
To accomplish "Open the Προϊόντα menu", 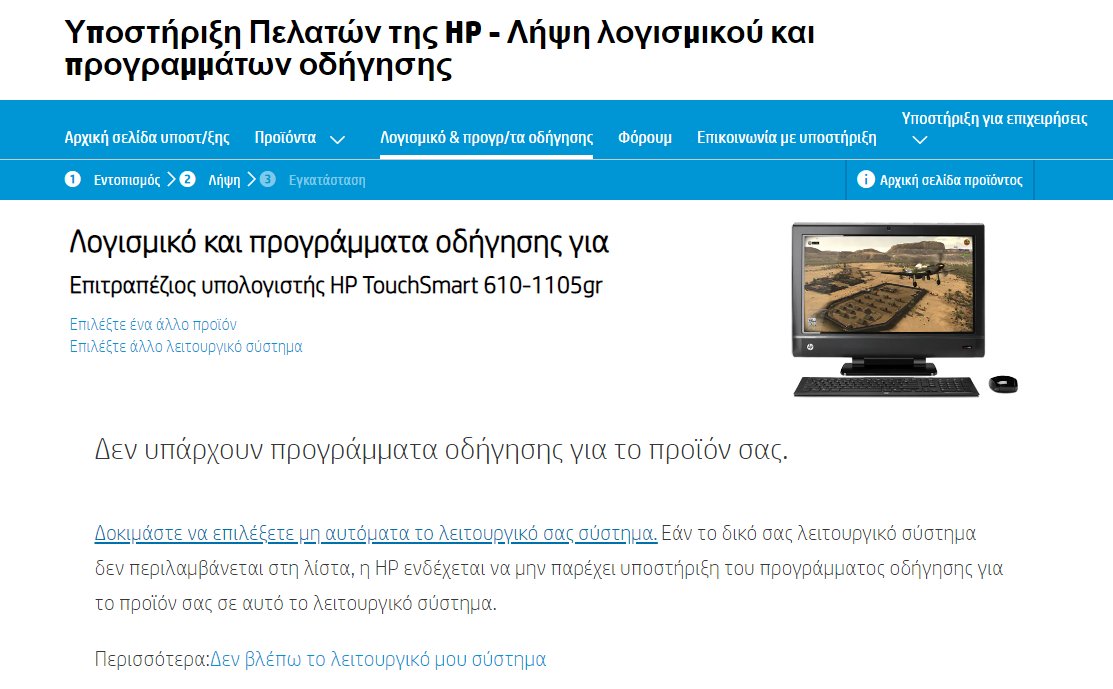I will [285, 138].
